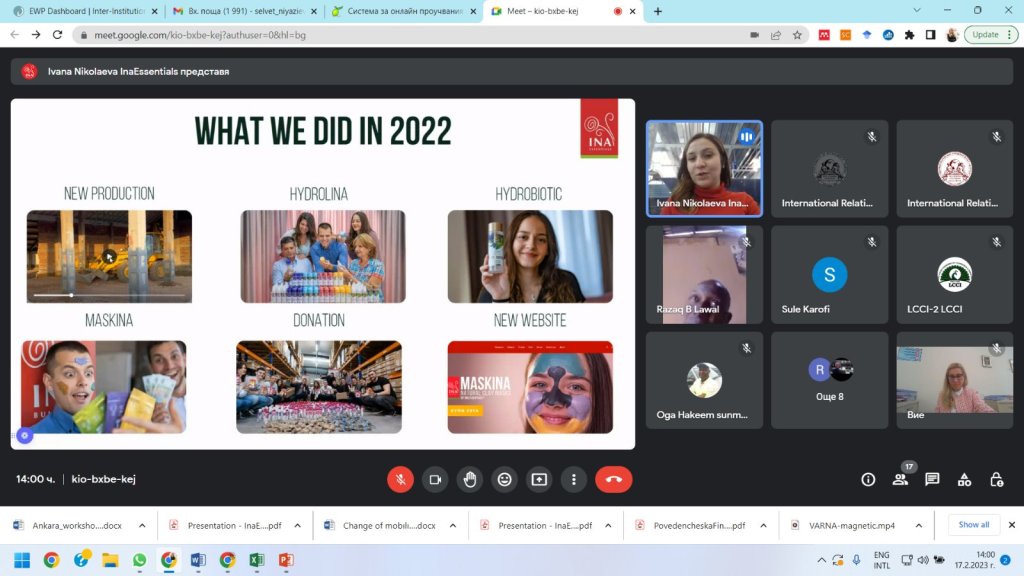
Task: Expand options for first Presentation InaE pdf
Action: tap(297, 525)
